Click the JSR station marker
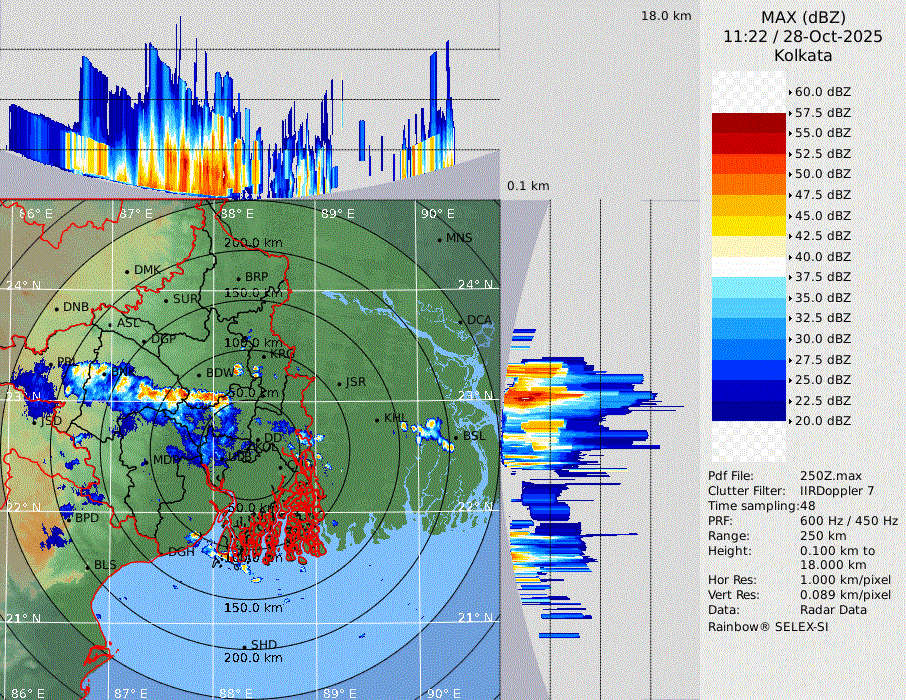This screenshot has height=700, width=906. pyautogui.click(x=338, y=383)
